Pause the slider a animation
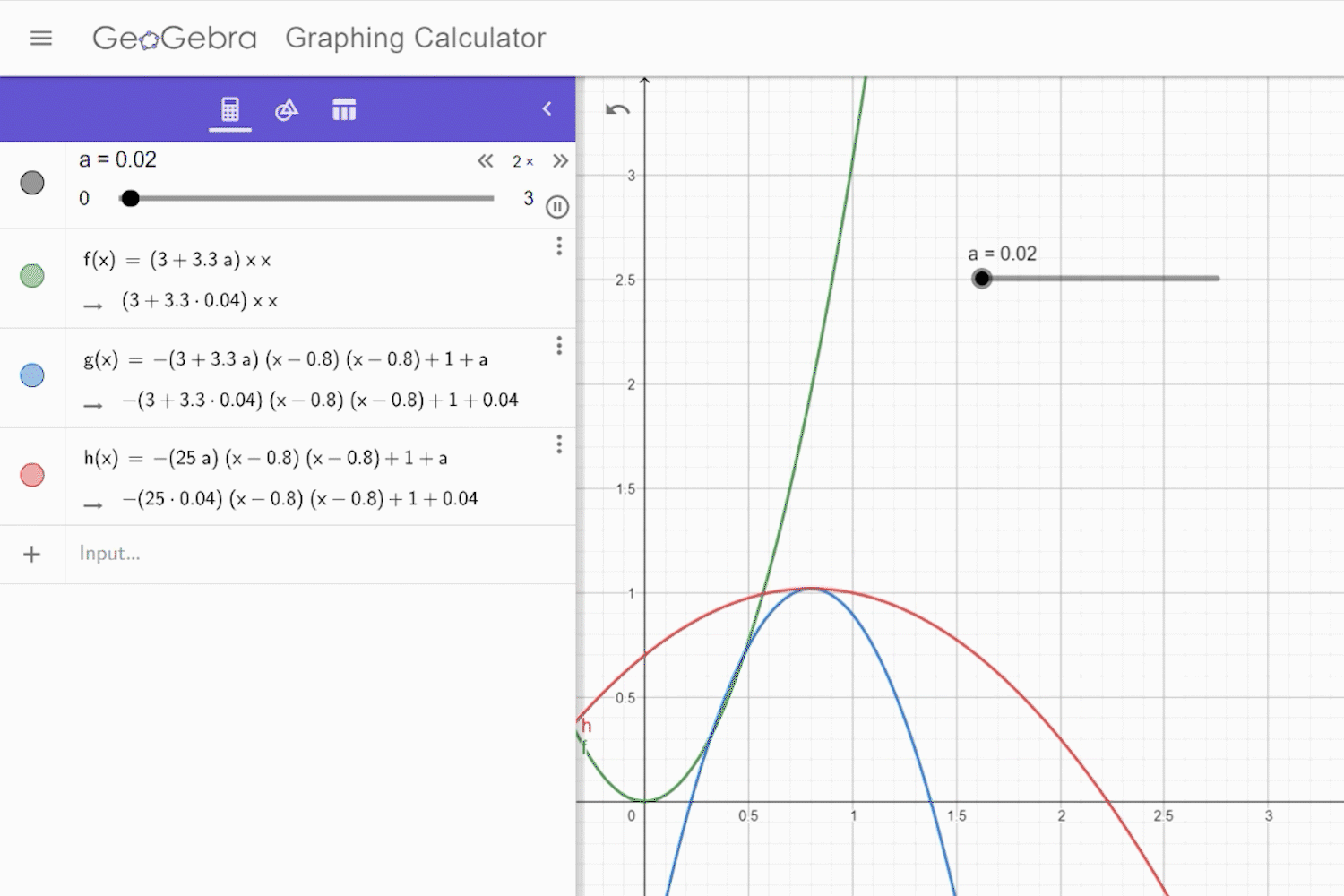The image size is (1344, 896). point(557,207)
